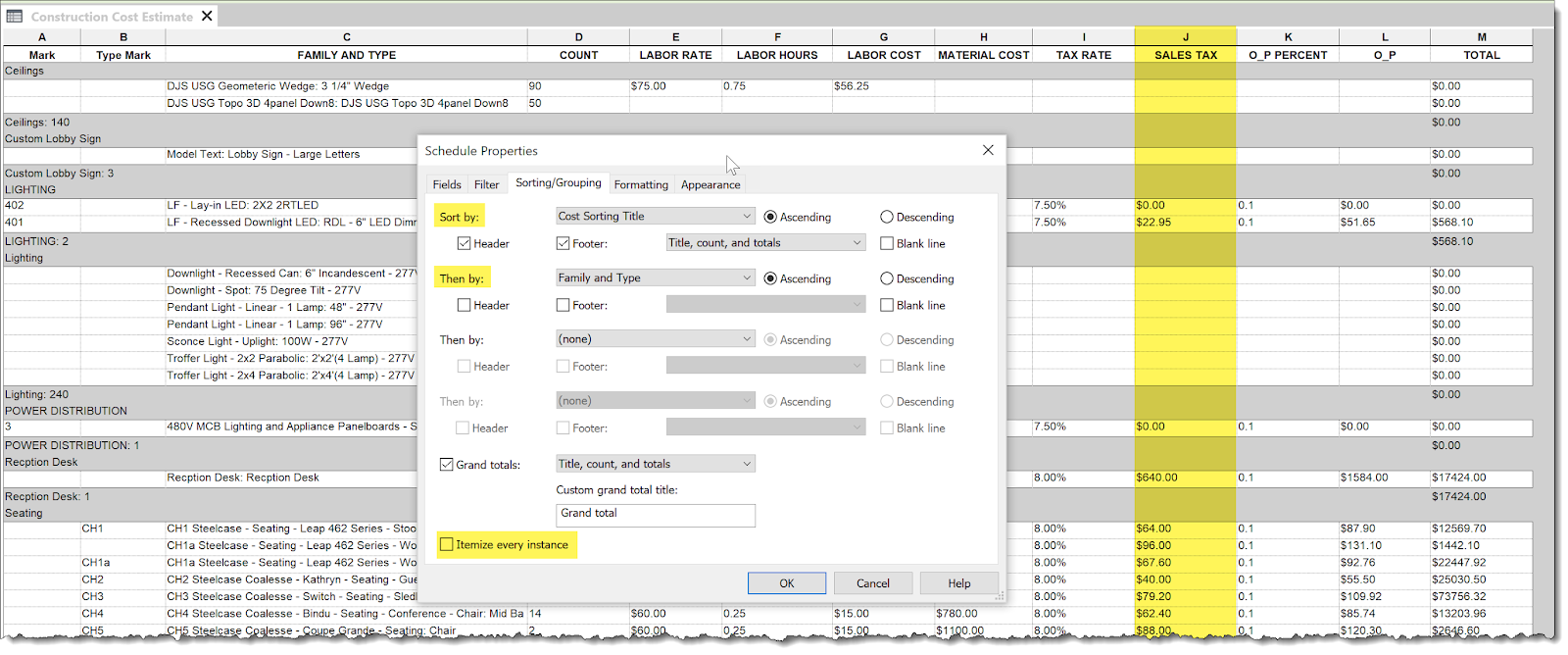The width and height of the screenshot is (1568, 655).
Task: Open the Formatting tab
Action: click(641, 184)
